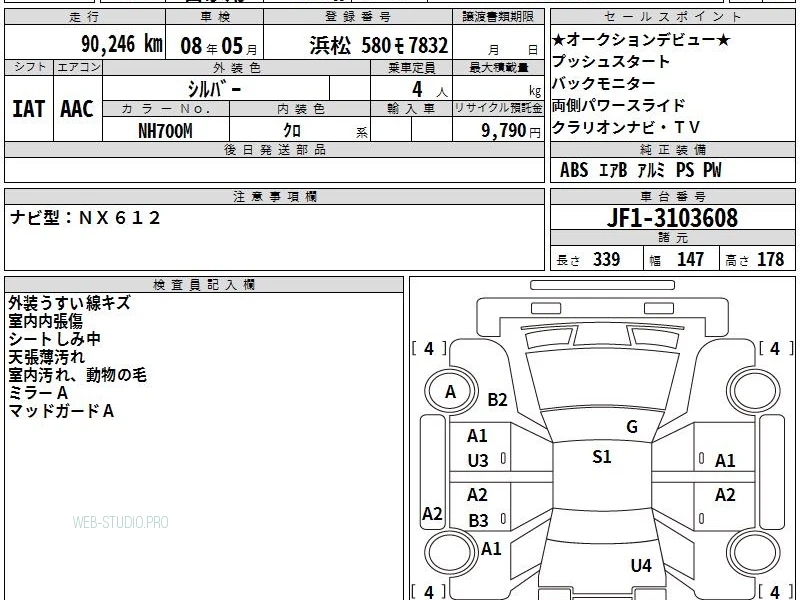Click the seating capacity 4 人
800x600 pixels.
click(x=429, y=90)
